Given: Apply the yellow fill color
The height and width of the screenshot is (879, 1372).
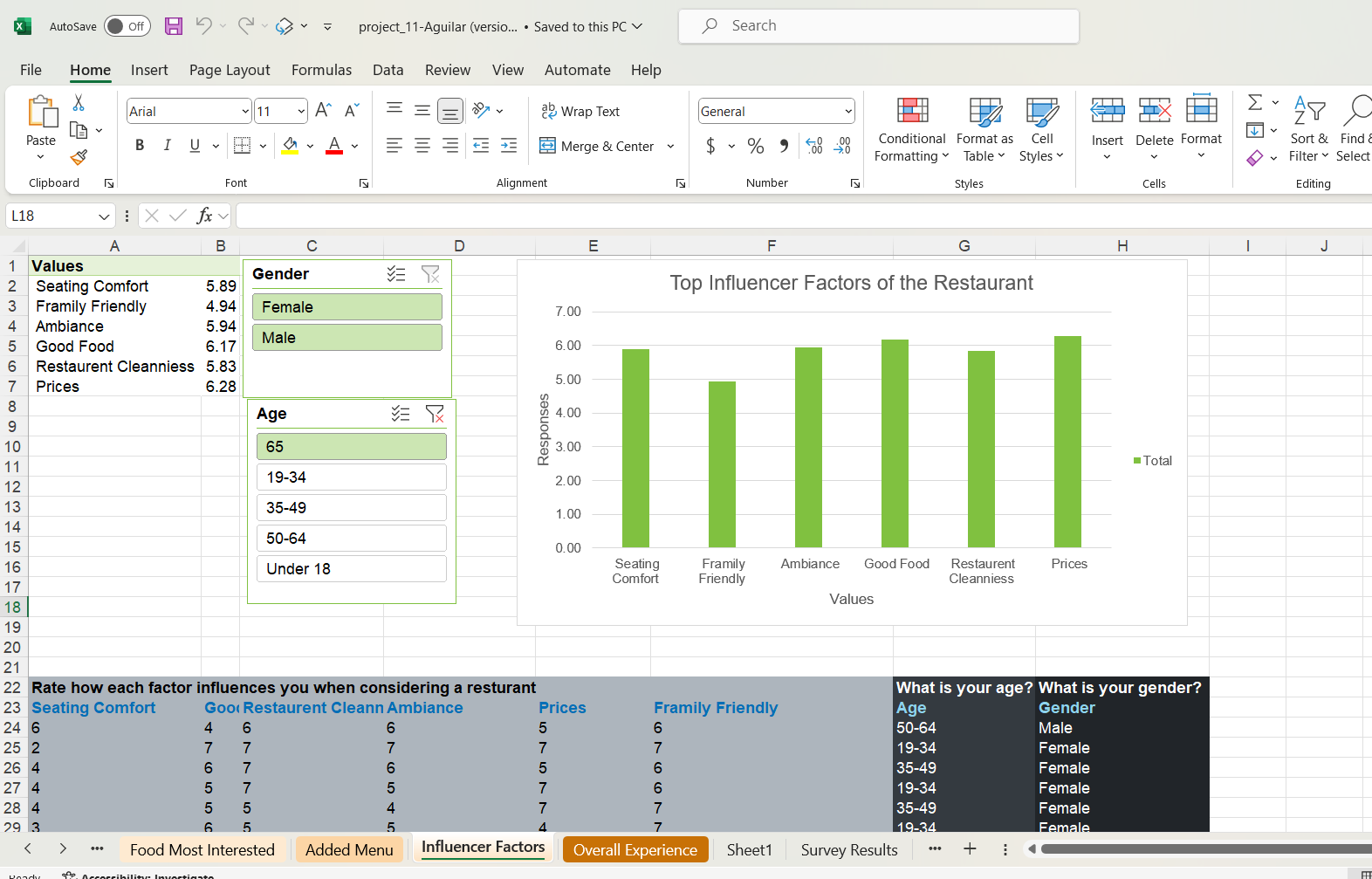Looking at the screenshot, I should pyautogui.click(x=290, y=146).
